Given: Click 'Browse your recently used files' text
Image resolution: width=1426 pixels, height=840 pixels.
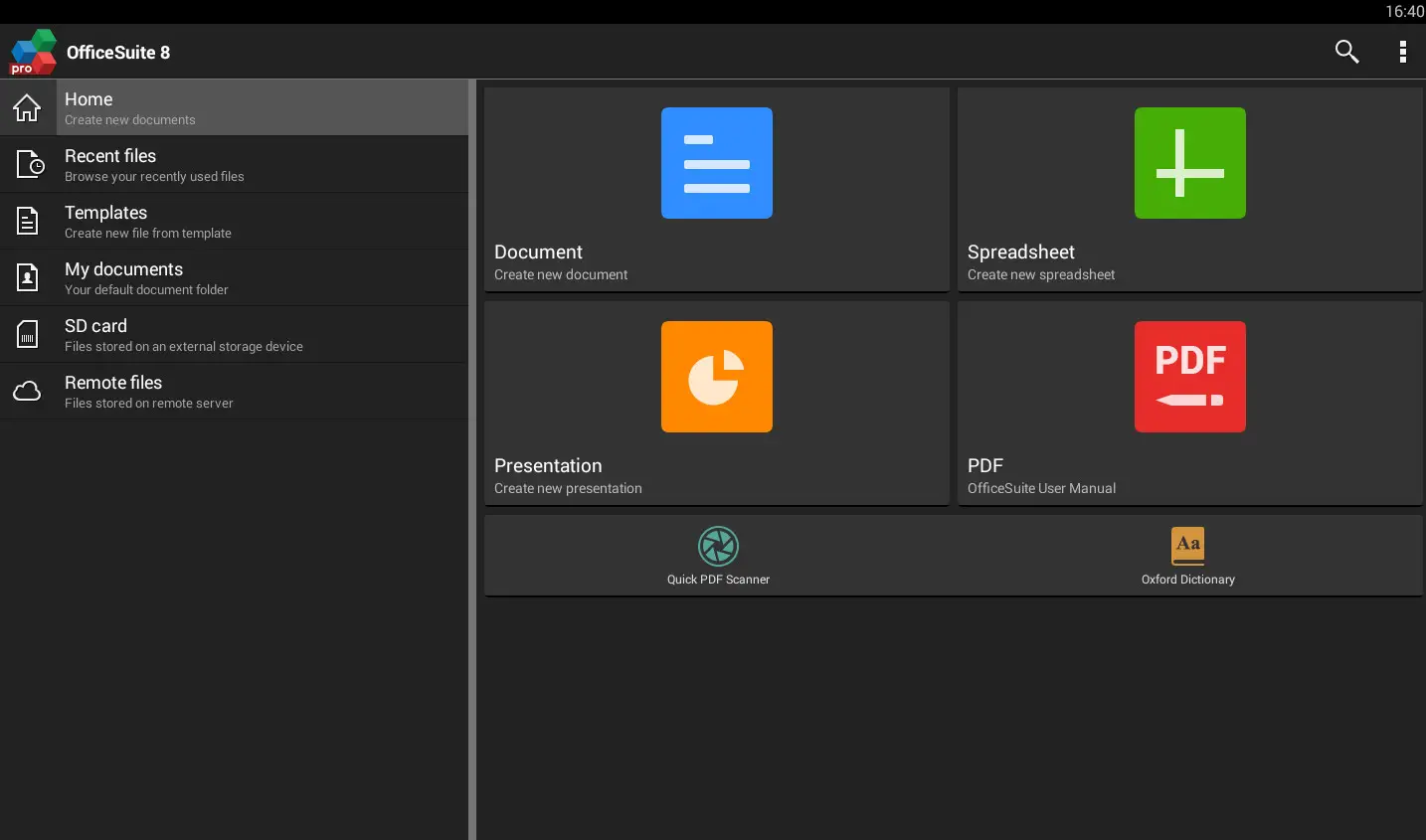Looking at the screenshot, I should tap(154, 177).
